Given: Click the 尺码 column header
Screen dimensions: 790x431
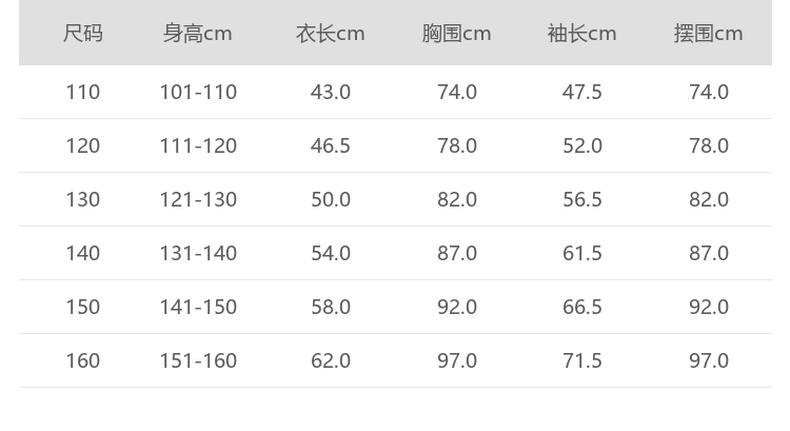Looking at the screenshot, I should tap(83, 33).
